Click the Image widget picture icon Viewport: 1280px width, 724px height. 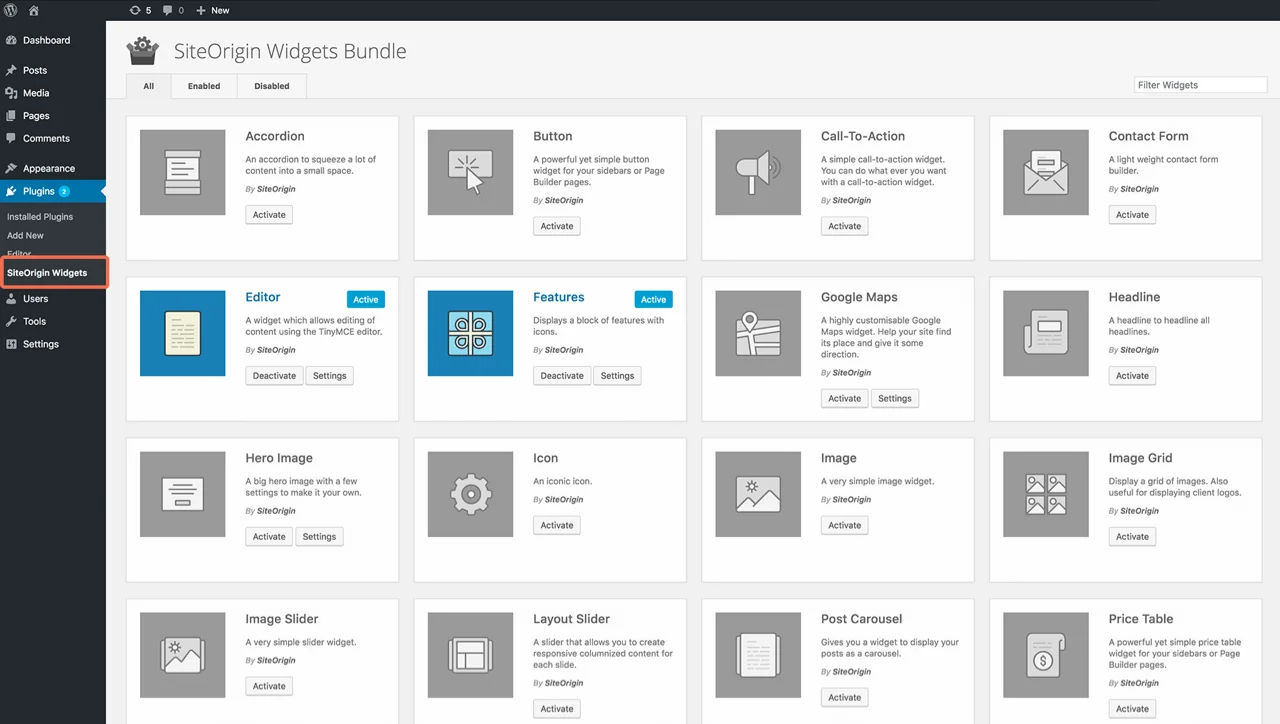pyautogui.click(x=758, y=494)
